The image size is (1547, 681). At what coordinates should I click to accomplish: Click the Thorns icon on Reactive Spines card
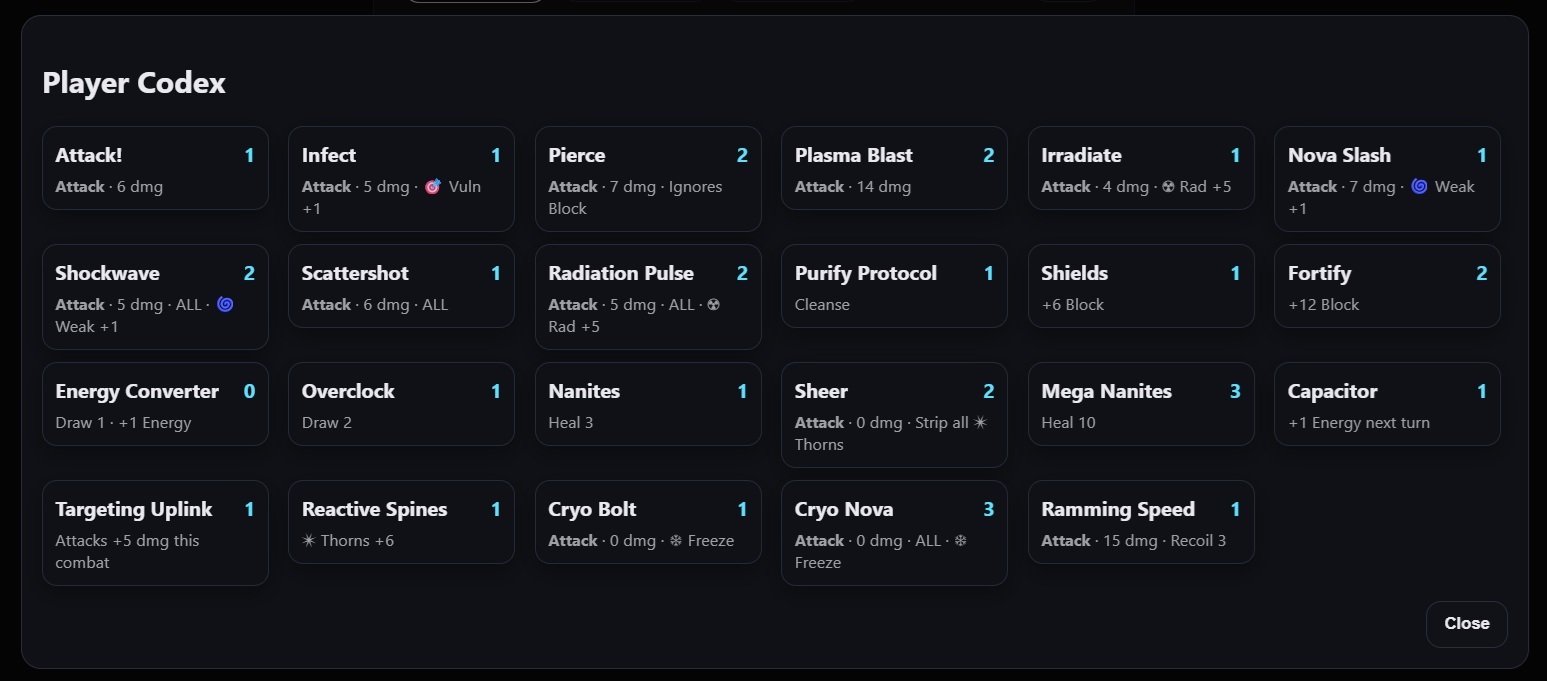(309, 541)
